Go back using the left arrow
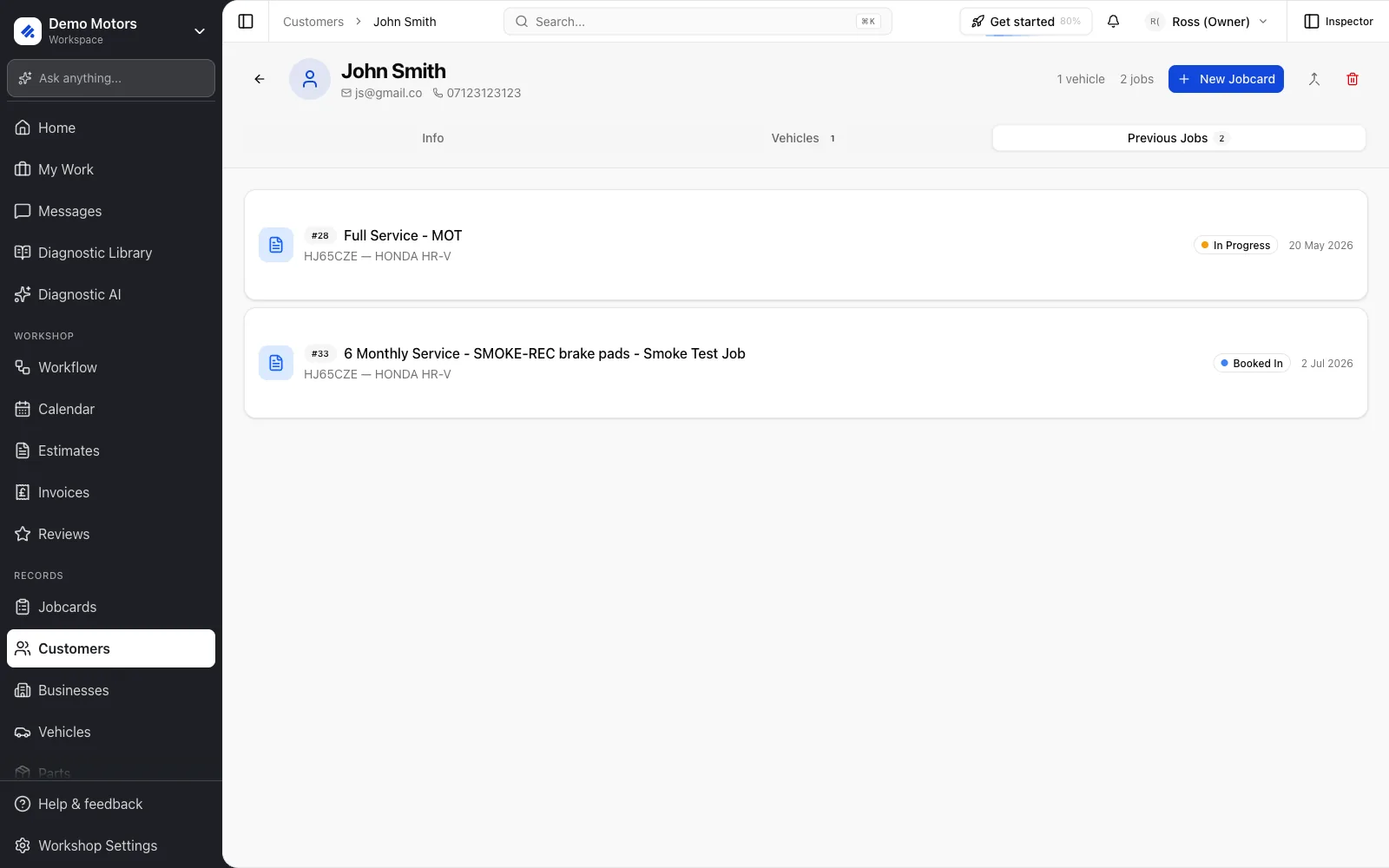This screenshot has width=1389, height=868. point(260,79)
